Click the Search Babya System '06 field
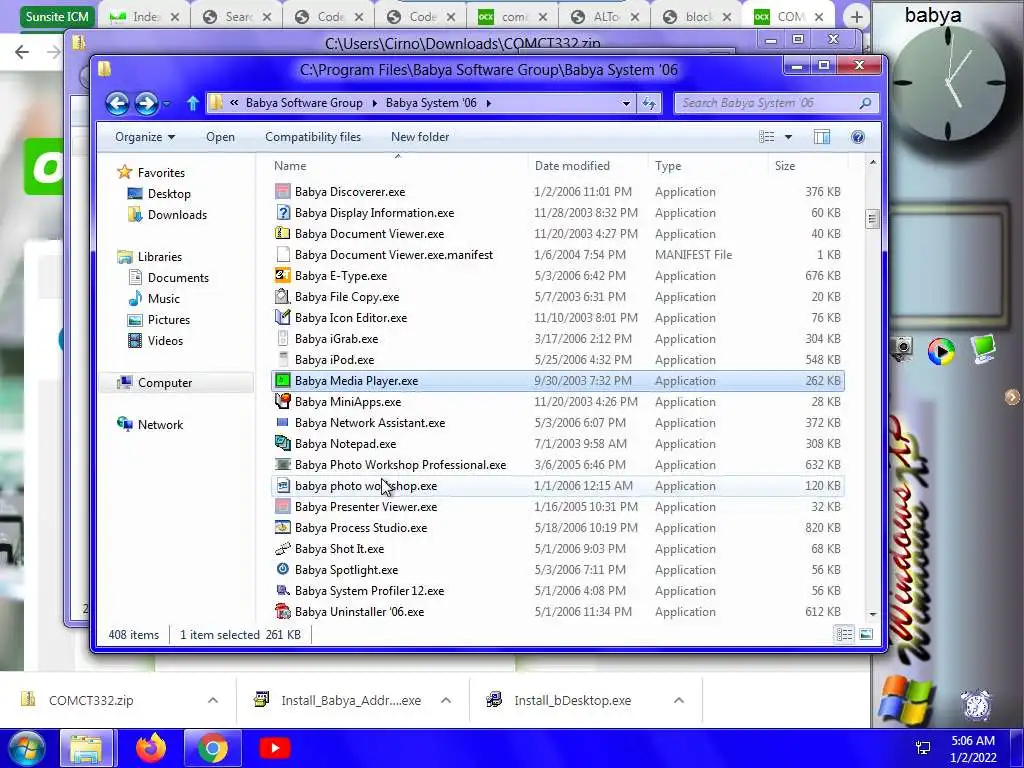The height and width of the screenshot is (768, 1024). [x=776, y=103]
